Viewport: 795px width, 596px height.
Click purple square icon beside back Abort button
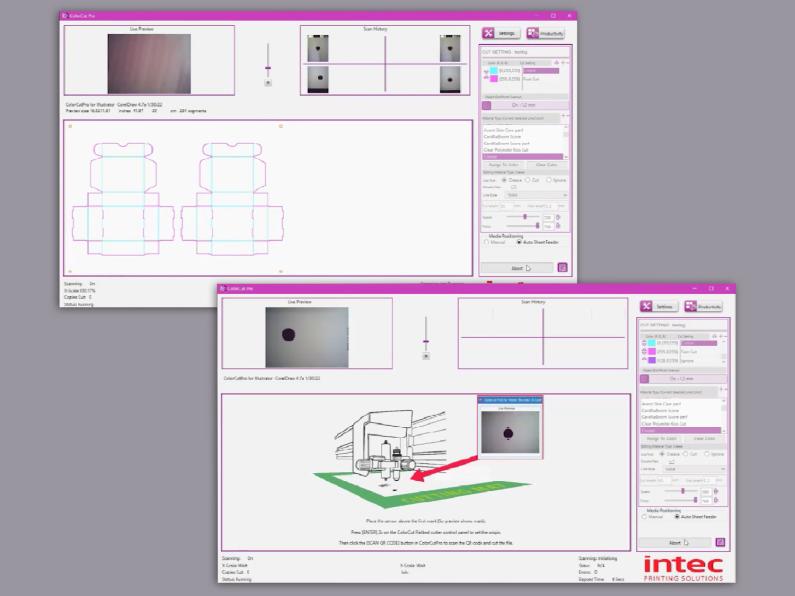click(x=563, y=267)
